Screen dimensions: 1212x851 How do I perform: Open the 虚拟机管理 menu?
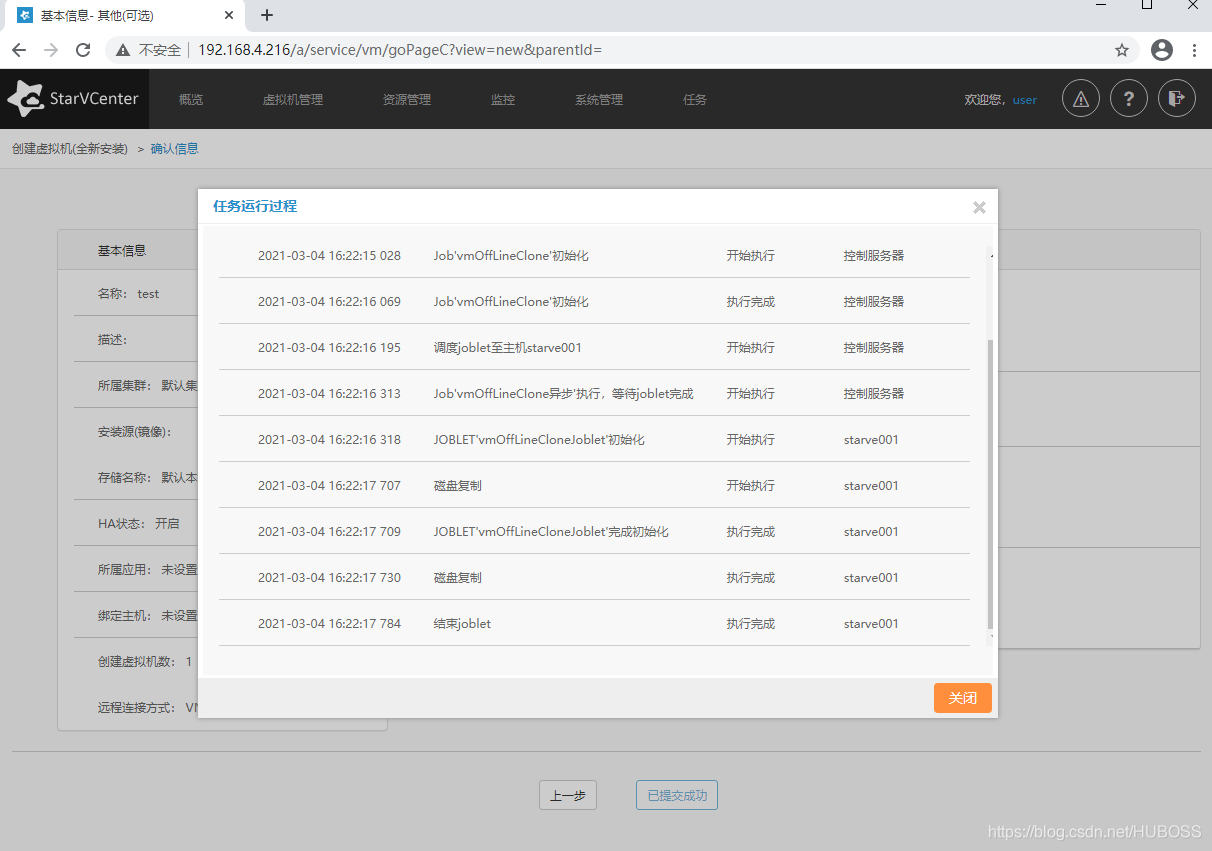coord(293,100)
